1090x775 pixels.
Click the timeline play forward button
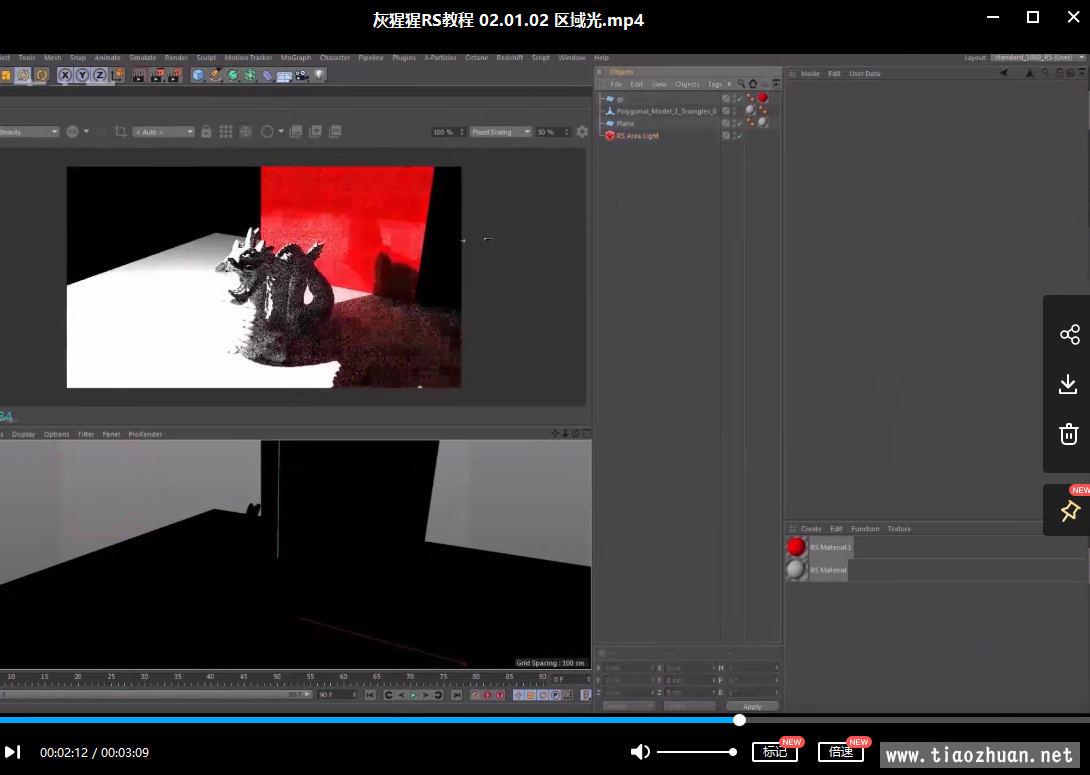click(x=414, y=695)
